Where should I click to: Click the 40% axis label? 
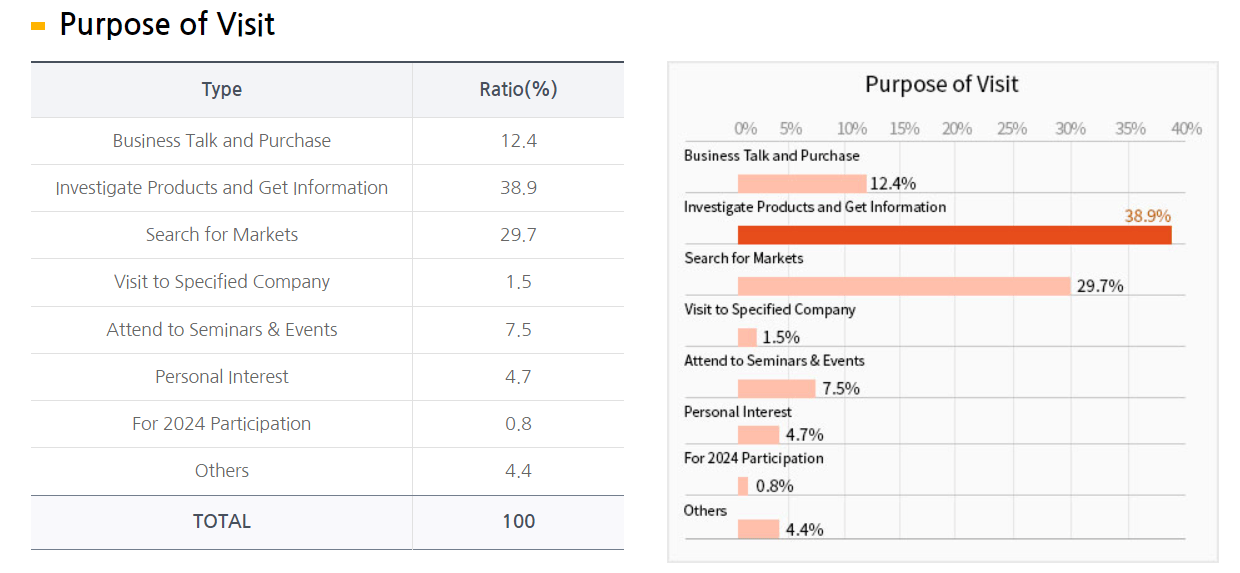pyautogui.click(x=1186, y=129)
